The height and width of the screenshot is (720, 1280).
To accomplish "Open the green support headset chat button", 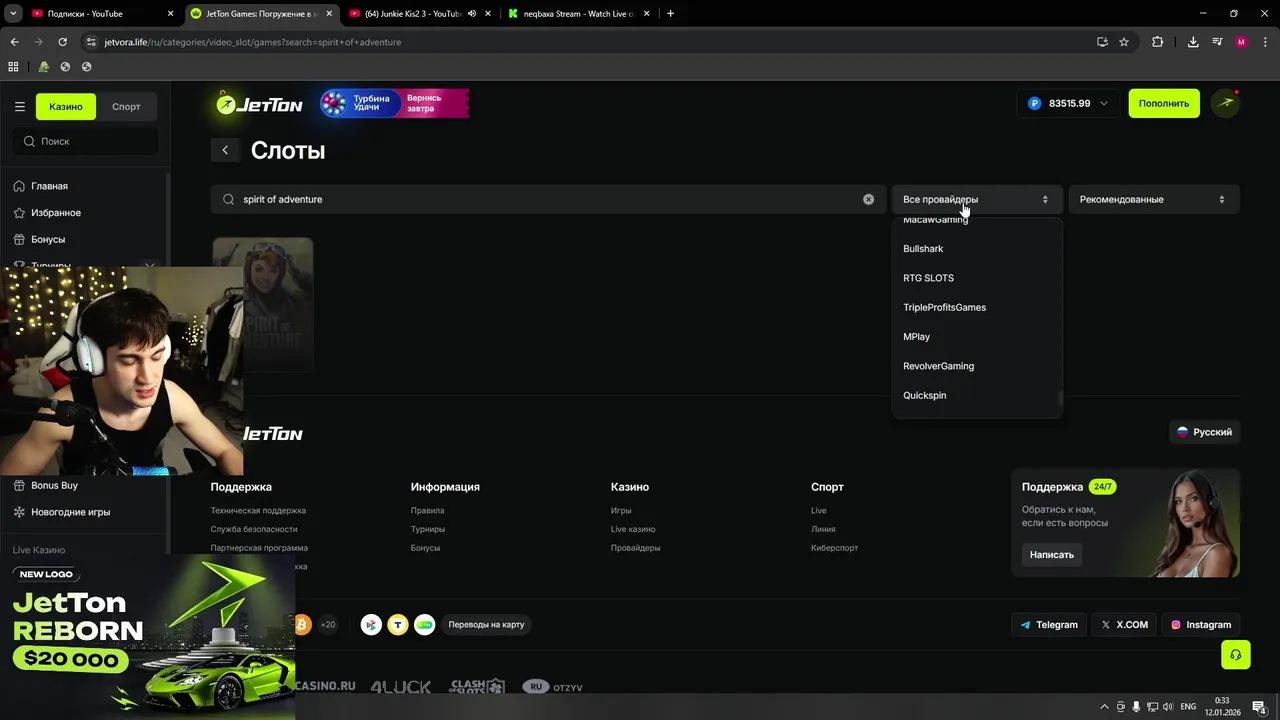I will tap(1236, 655).
